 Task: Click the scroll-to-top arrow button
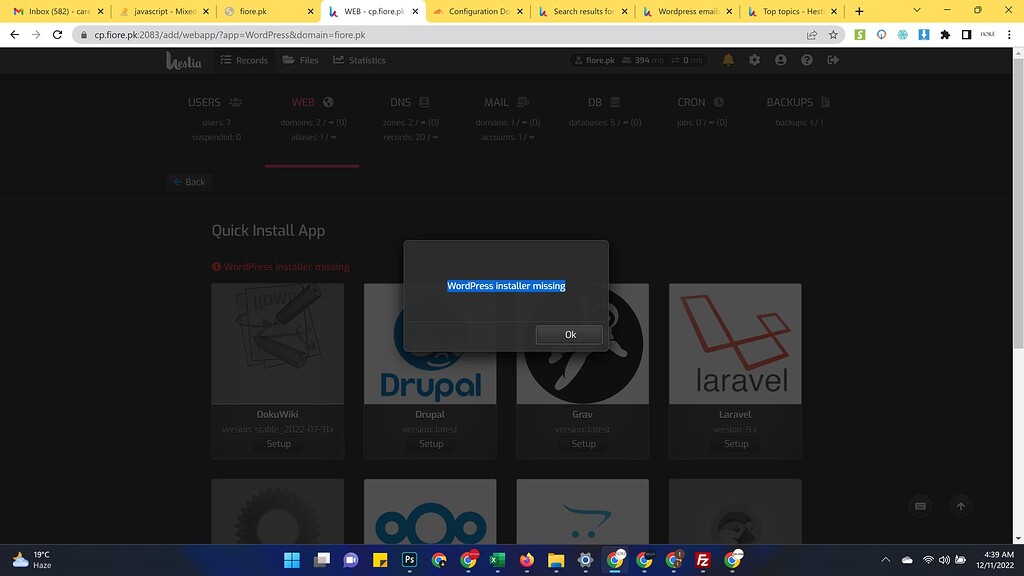(x=960, y=506)
